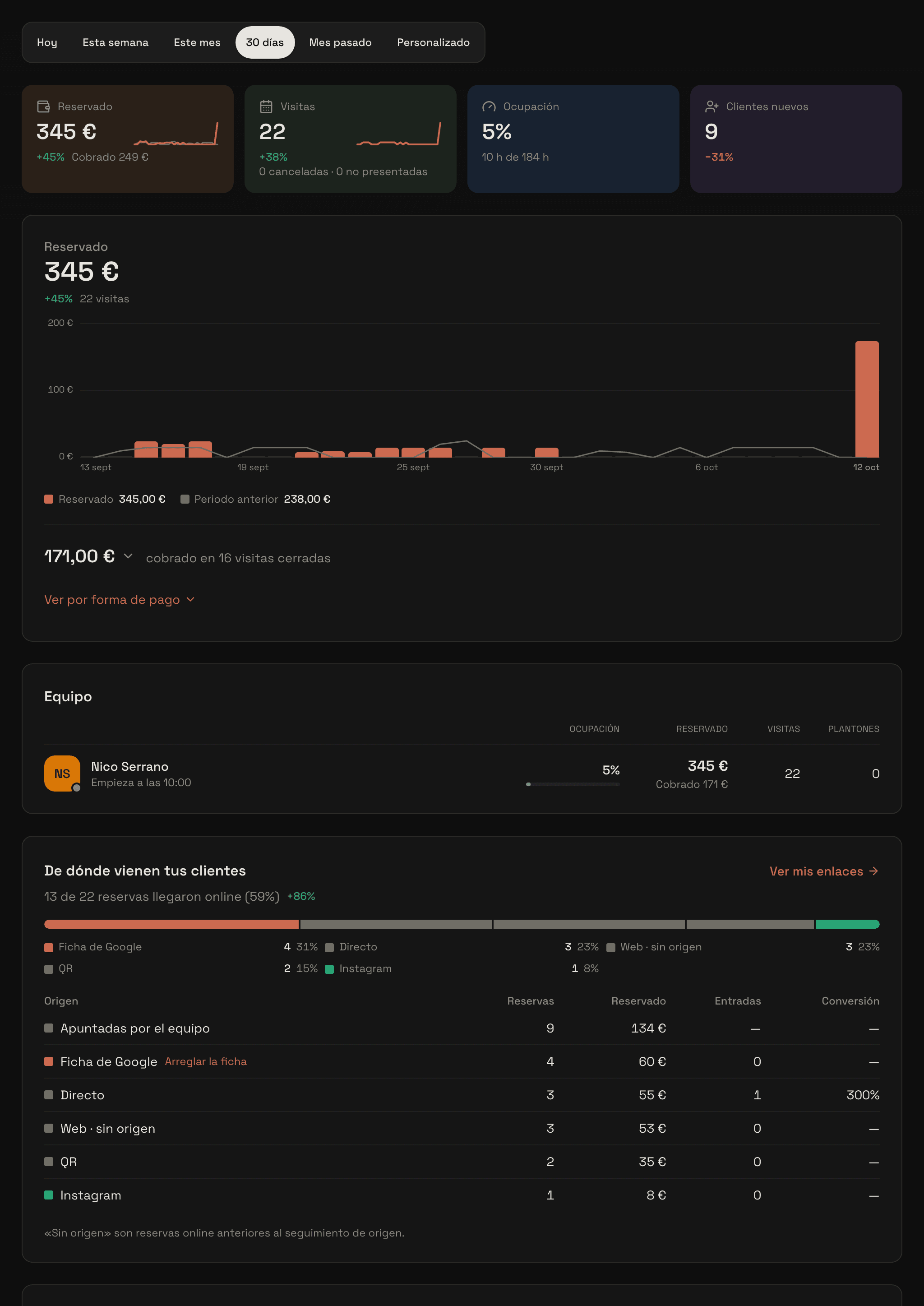924x1306 pixels.
Task: Click the OCUPACIÓN column header in Equipo
Action: [594, 729]
